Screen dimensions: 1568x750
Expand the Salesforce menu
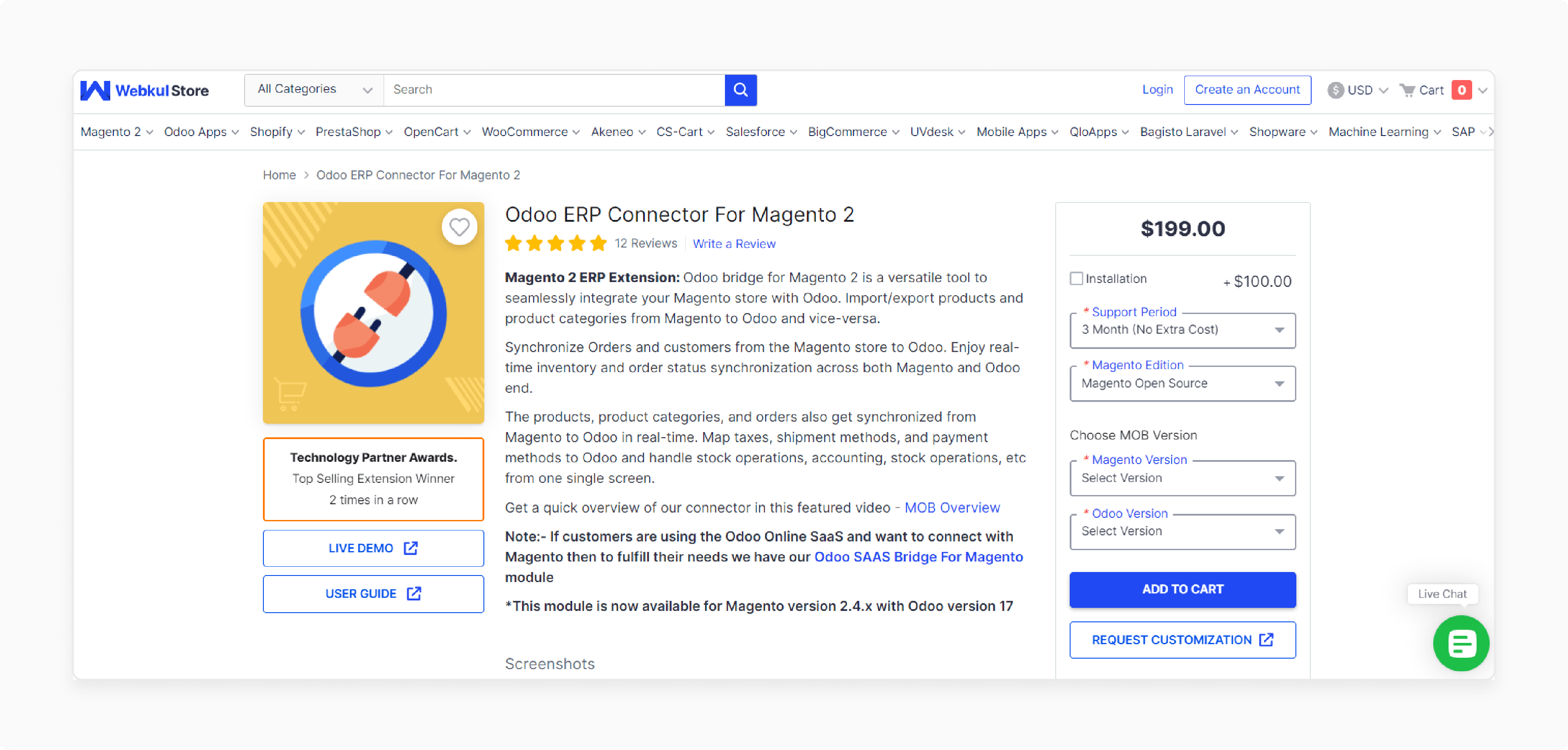pyautogui.click(x=762, y=132)
